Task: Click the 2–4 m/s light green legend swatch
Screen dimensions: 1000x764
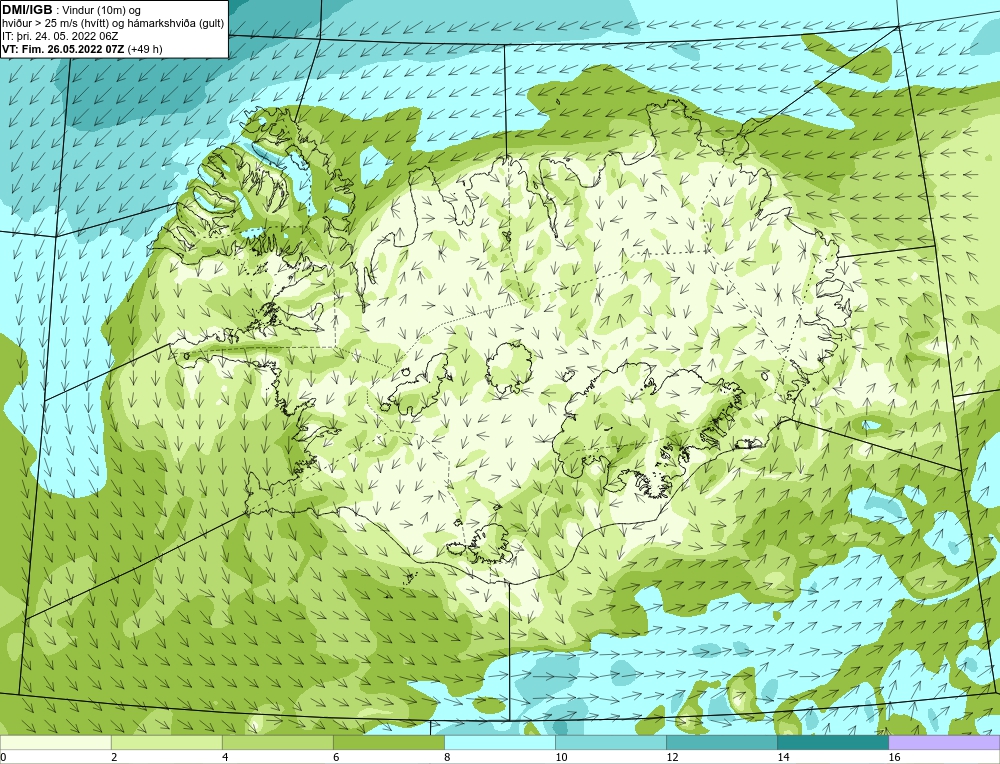Action: [x=166, y=742]
